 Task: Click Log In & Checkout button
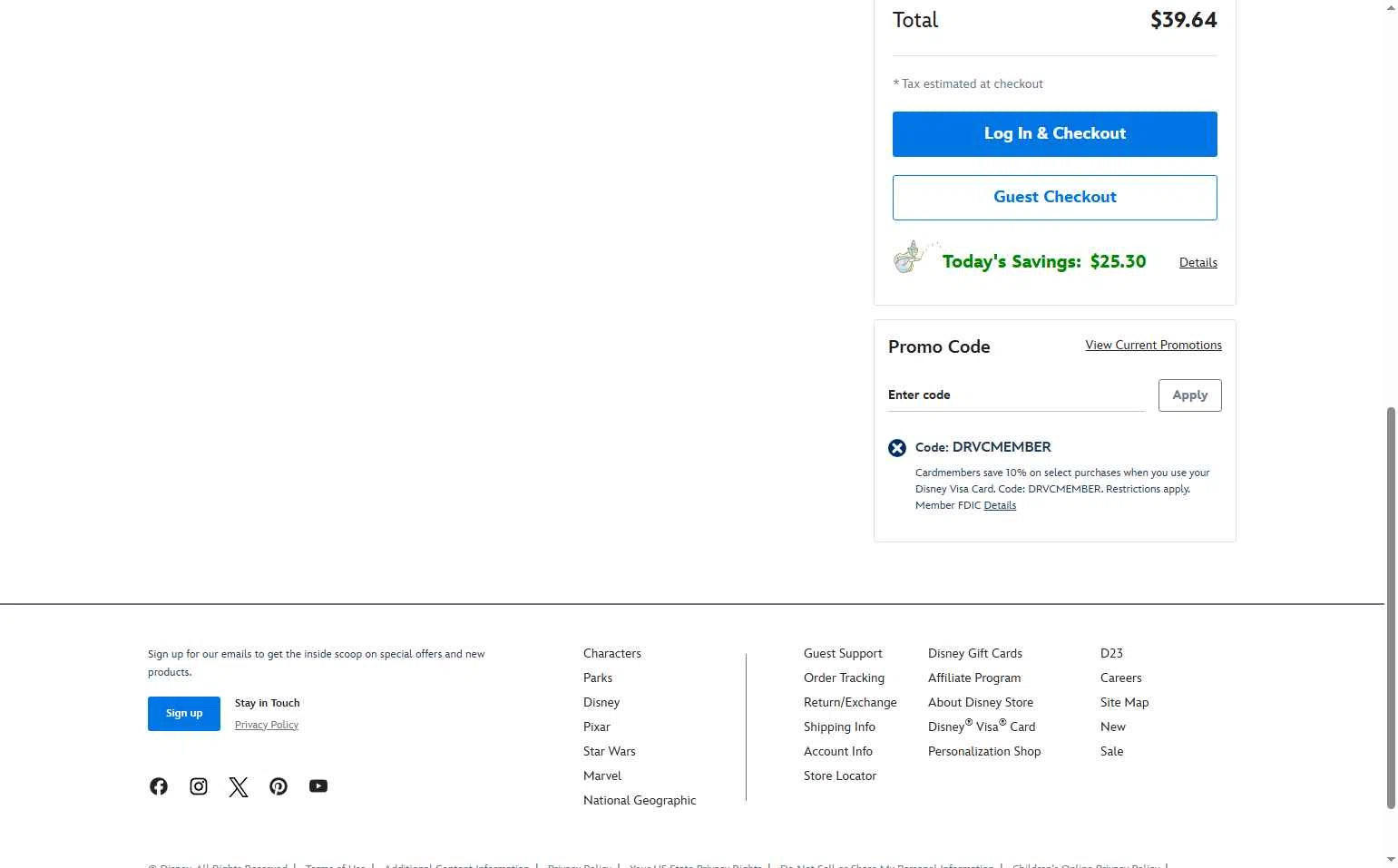coord(1055,134)
